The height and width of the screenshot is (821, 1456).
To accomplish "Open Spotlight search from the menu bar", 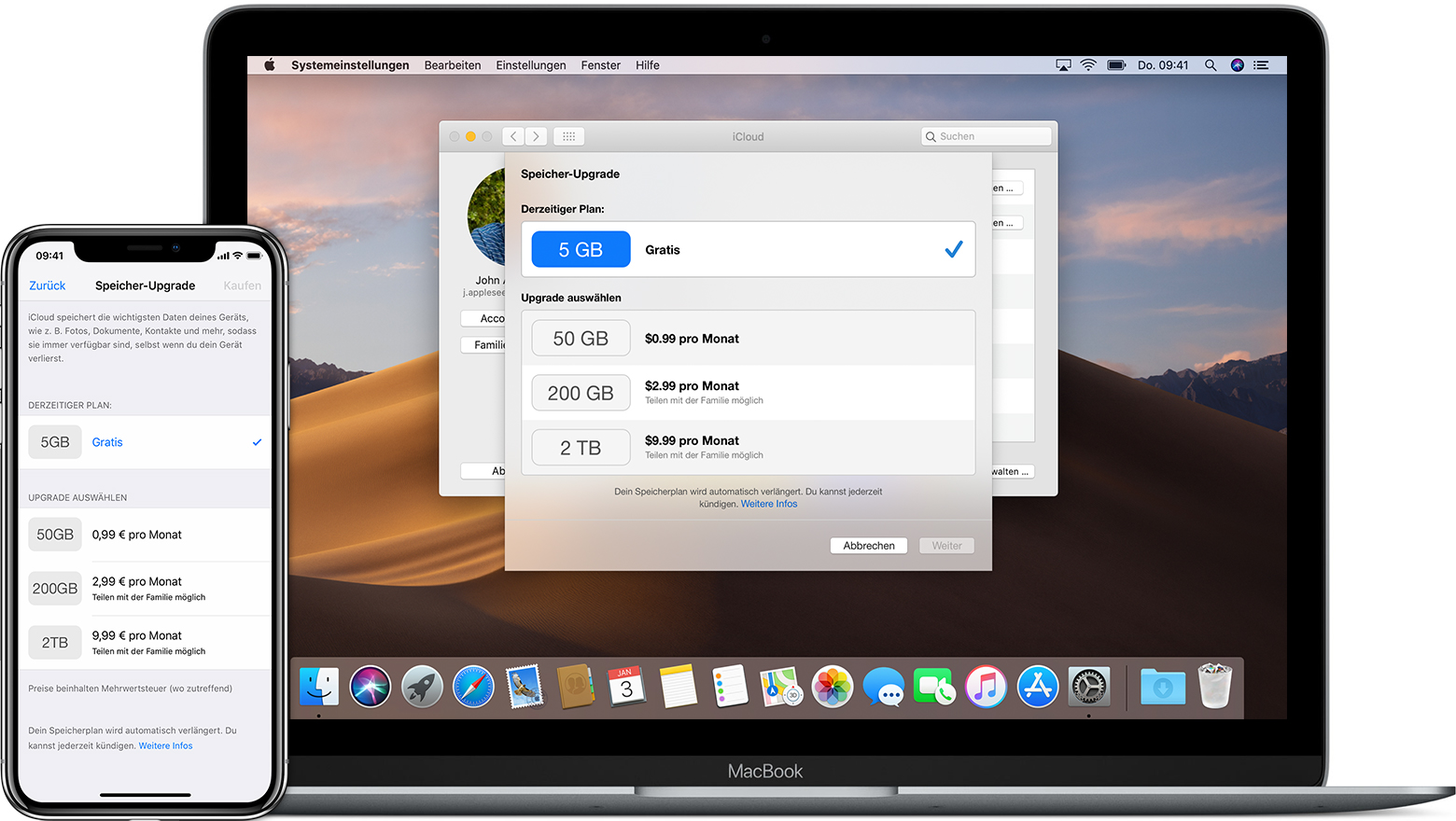I will click(x=1211, y=65).
